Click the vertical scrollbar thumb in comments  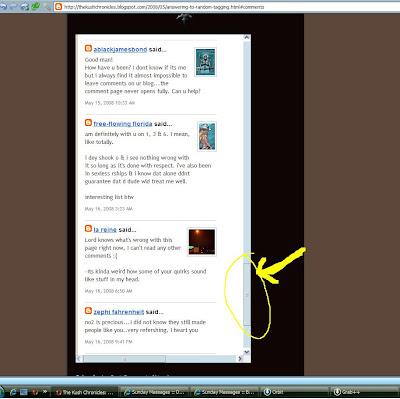pyautogui.click(x=247, y=294)
